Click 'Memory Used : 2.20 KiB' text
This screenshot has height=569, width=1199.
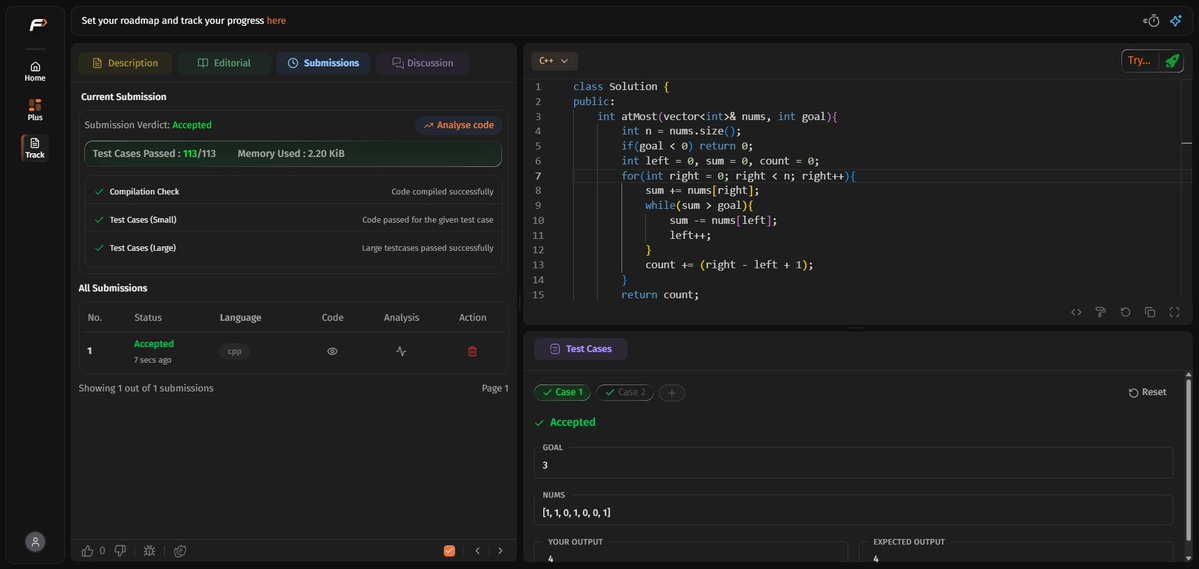click(291, 154)
